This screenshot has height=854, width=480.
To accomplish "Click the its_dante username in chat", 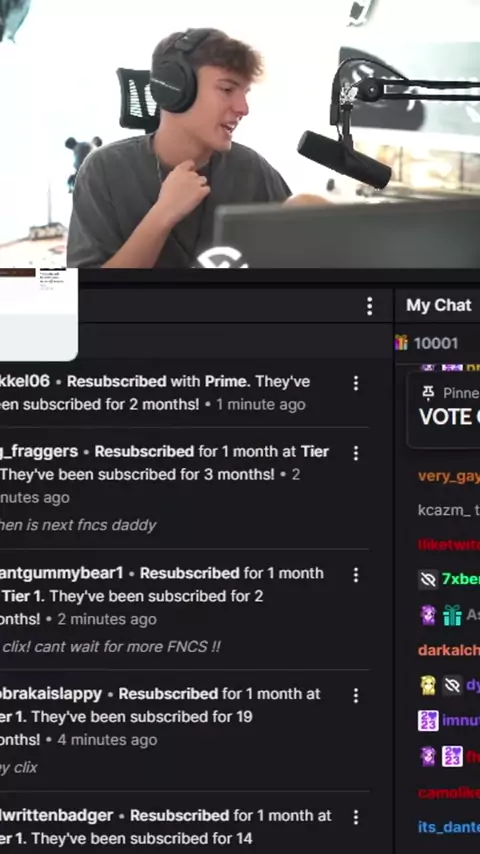I will 449,827.
